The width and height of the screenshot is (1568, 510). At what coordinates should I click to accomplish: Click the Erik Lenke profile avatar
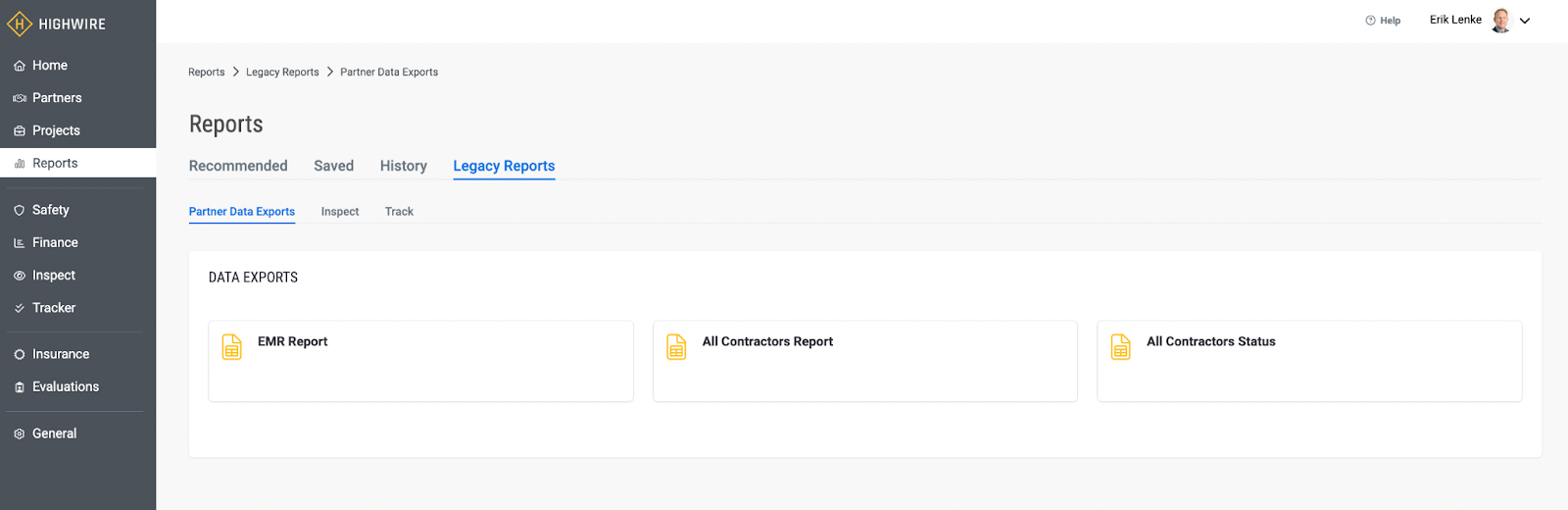pos(1501,21)
